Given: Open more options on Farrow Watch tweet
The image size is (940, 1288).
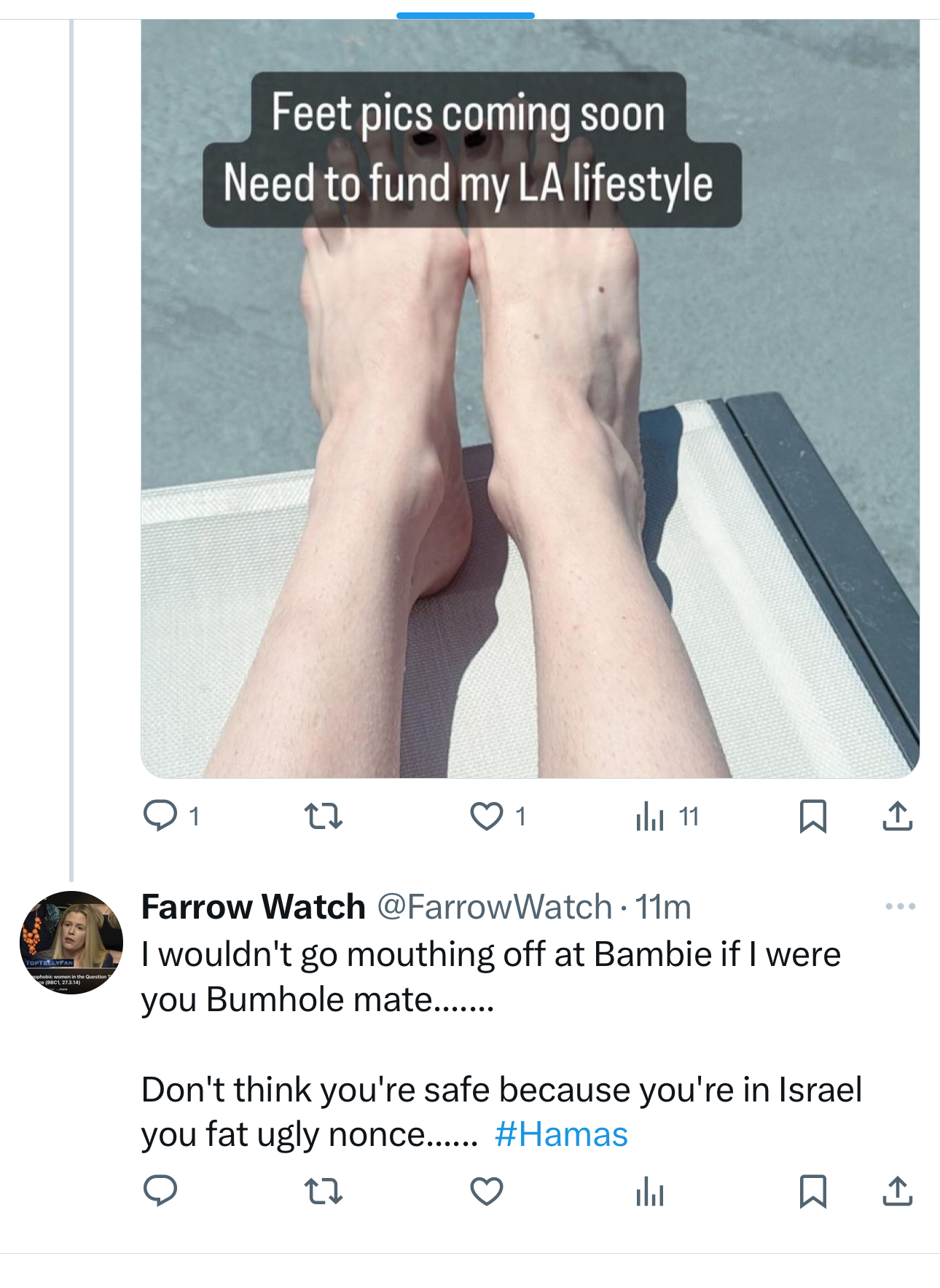Looking at the screenshot, I should (x=900, y=906).
